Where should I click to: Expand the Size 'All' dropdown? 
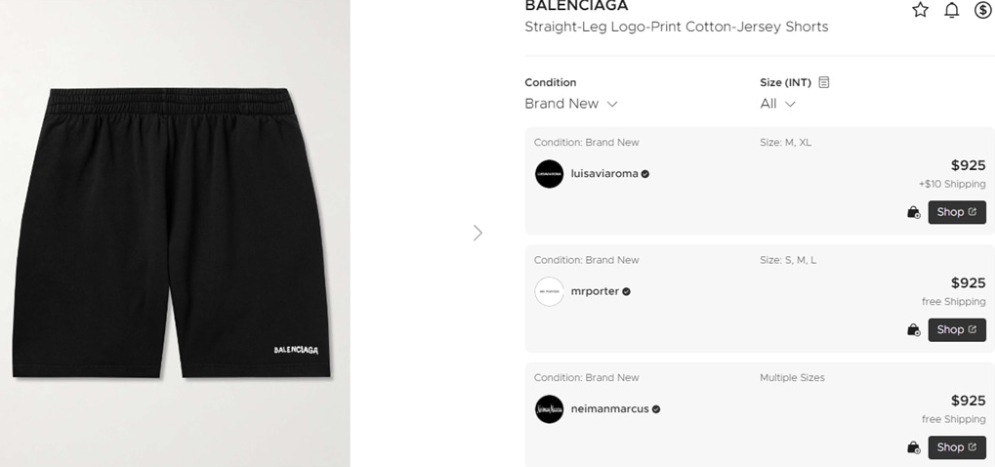tap(778, 104)
